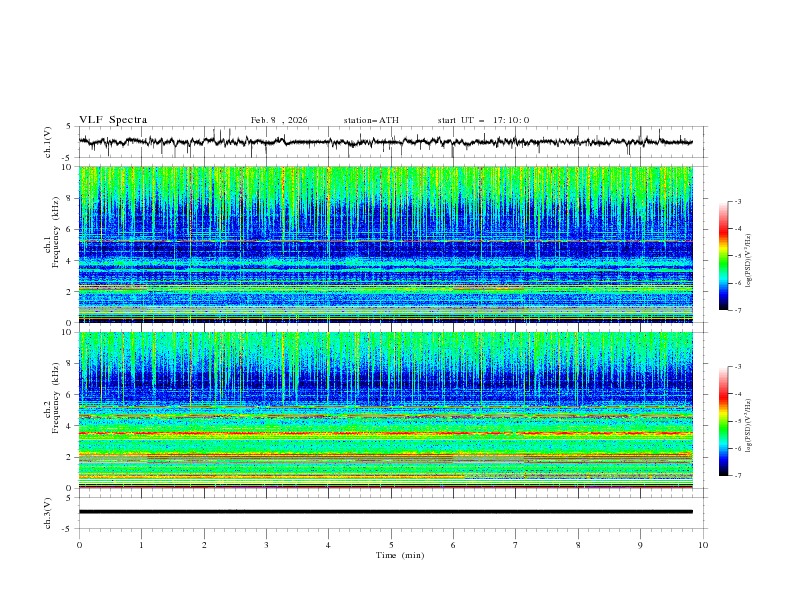Image resolution: width=792 pixels, height=612 pixels.
Task: Click the "Time (min)" axis label
Action: 398,555
